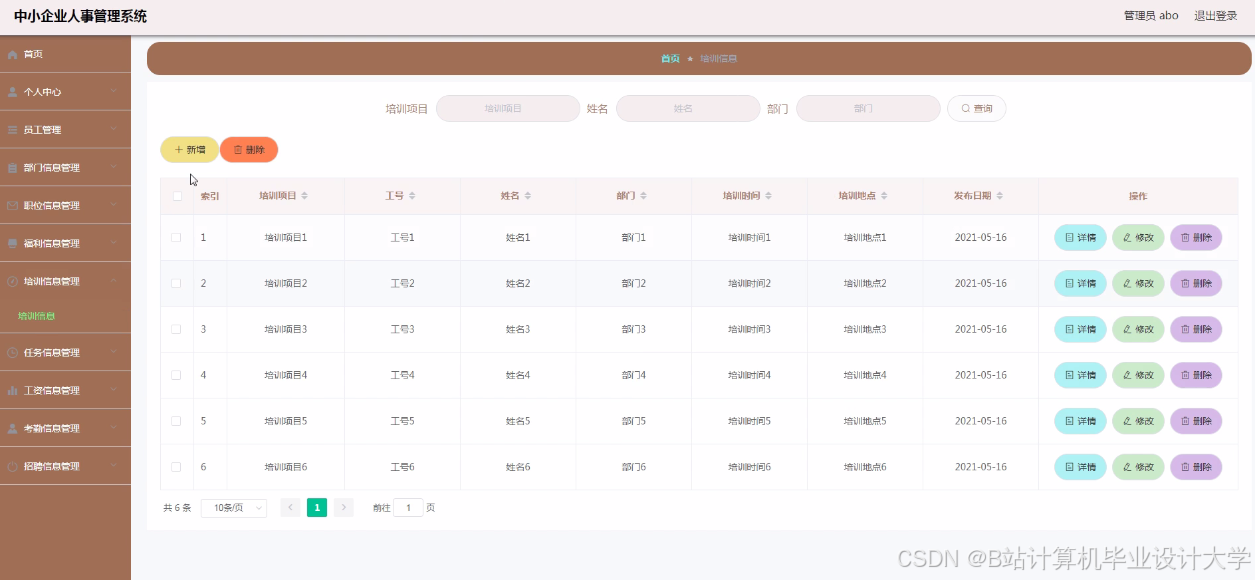1255x580 pixels.
Task: Click 首页 breadcrumb link
Action: (x=670, y=59)
